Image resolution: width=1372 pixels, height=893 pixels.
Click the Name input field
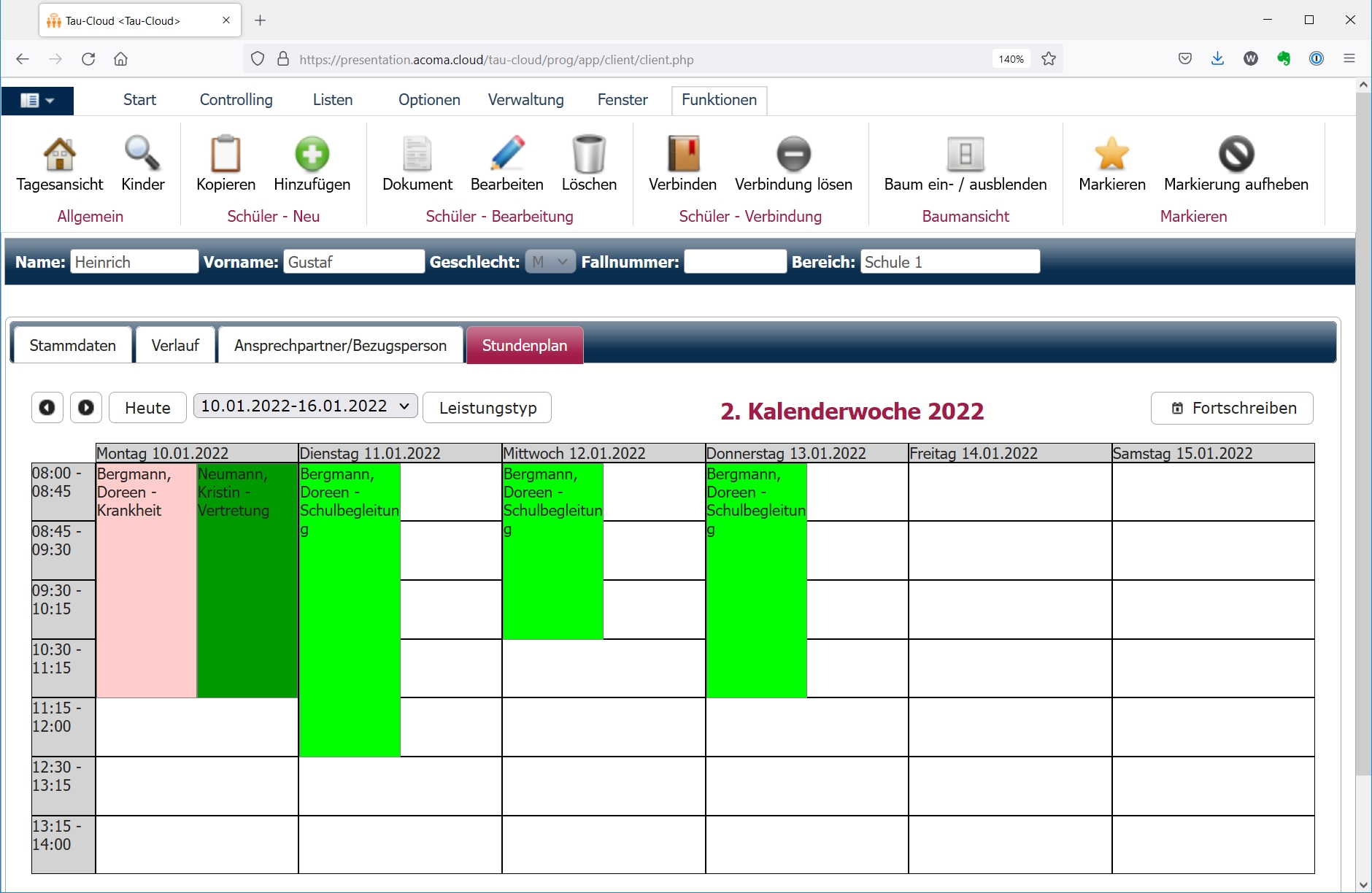tap(134, 262)
